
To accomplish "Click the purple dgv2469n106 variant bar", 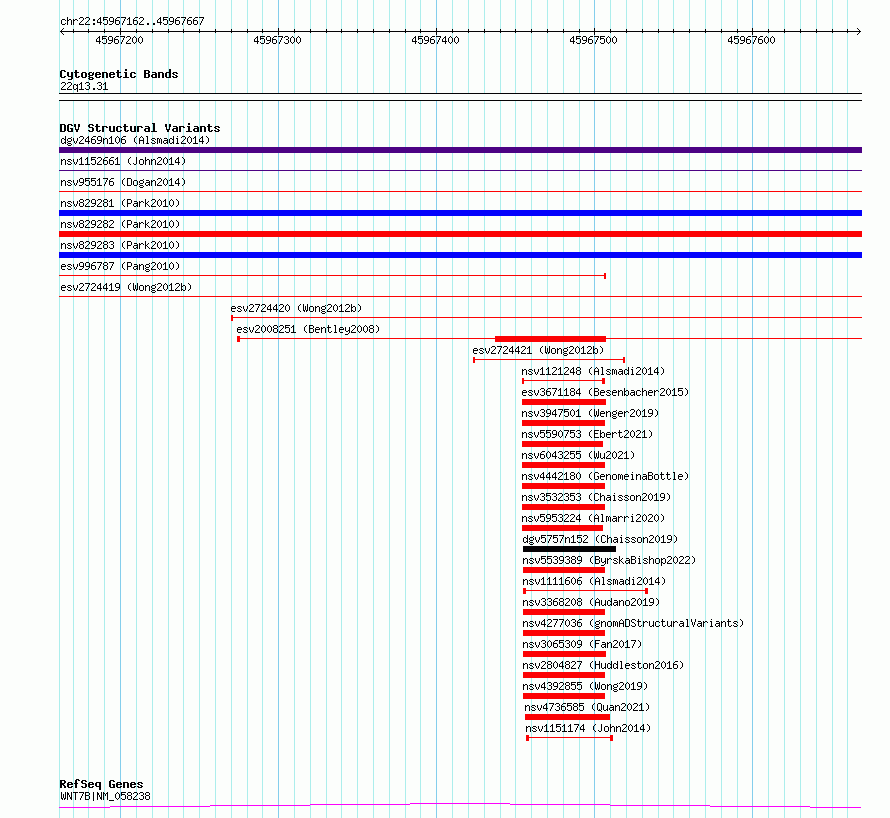I will (460, 150).
